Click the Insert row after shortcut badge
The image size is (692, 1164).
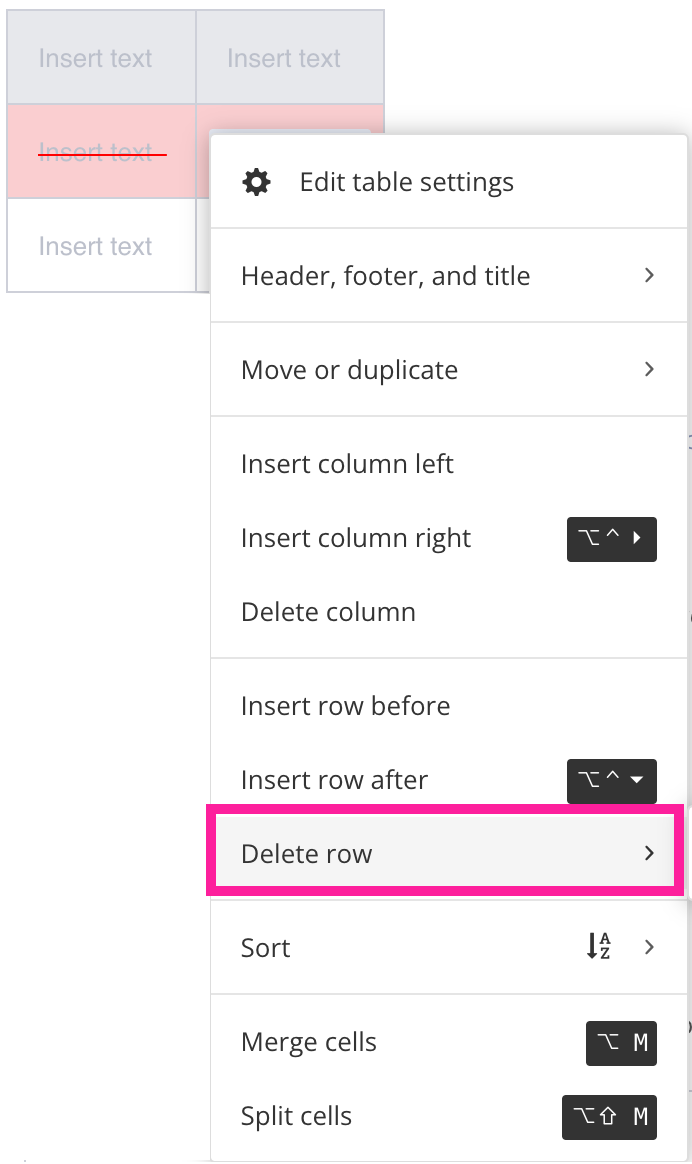point(612,781)
